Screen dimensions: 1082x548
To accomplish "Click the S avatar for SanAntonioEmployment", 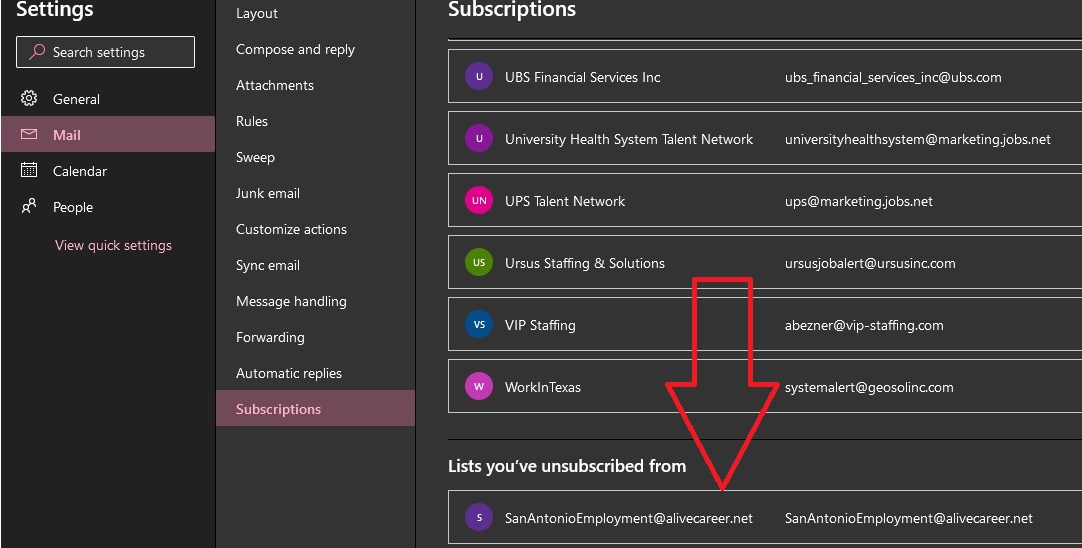I will pos(479,518).
